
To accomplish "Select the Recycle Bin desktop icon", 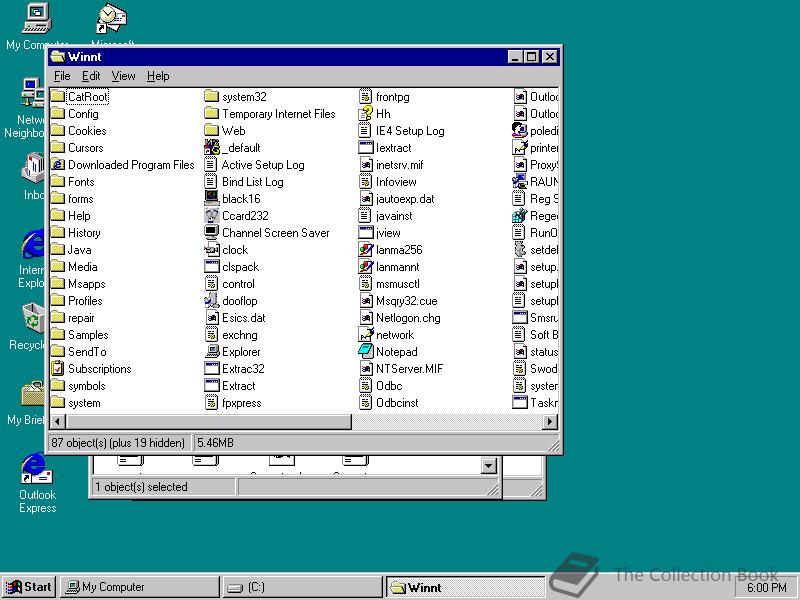I will tap(34, 319).
